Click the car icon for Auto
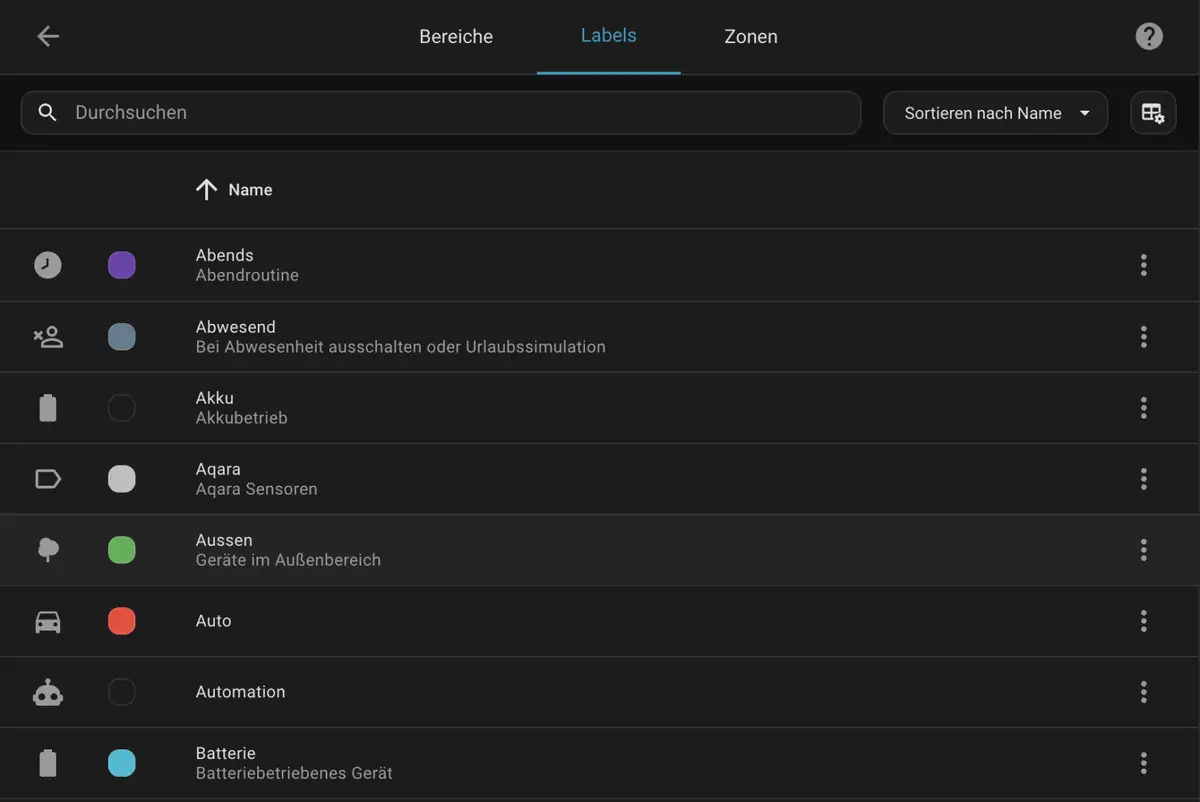 coord(48,621)
